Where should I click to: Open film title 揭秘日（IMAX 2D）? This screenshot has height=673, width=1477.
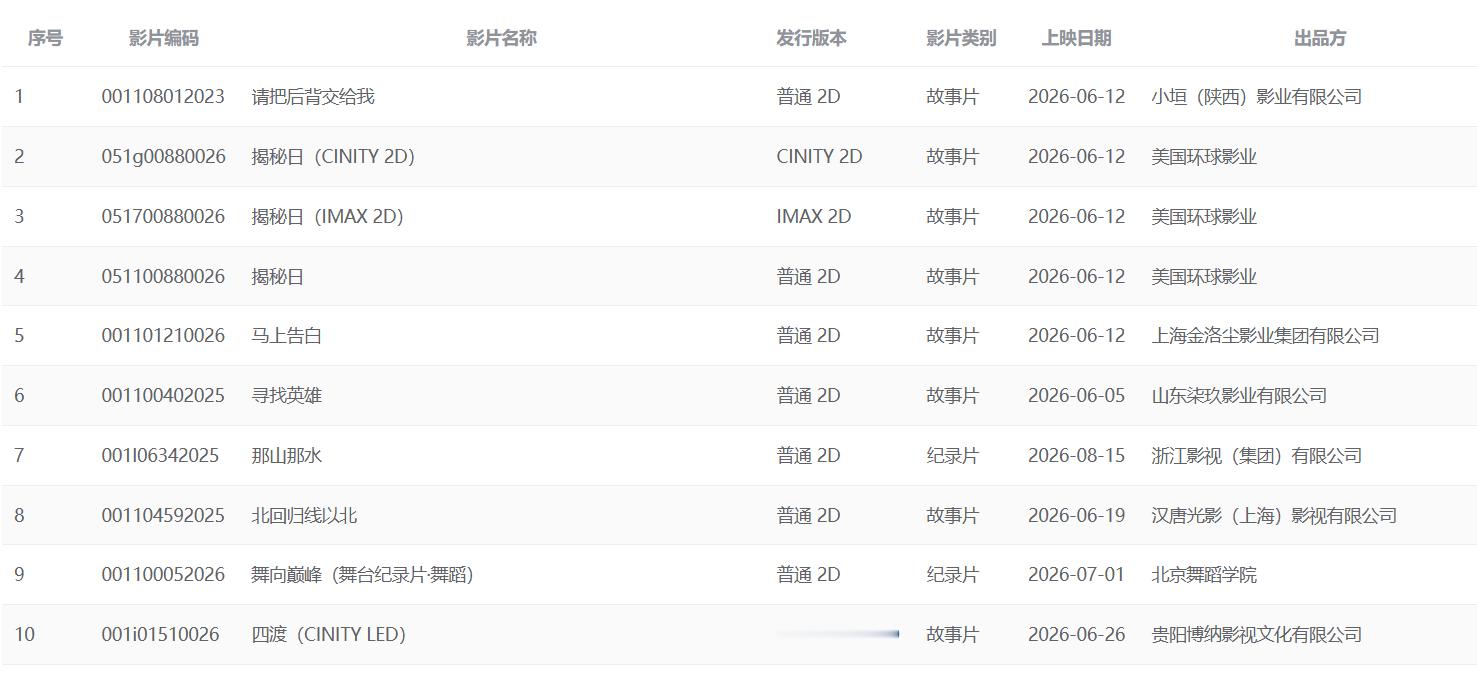point(327,217)
